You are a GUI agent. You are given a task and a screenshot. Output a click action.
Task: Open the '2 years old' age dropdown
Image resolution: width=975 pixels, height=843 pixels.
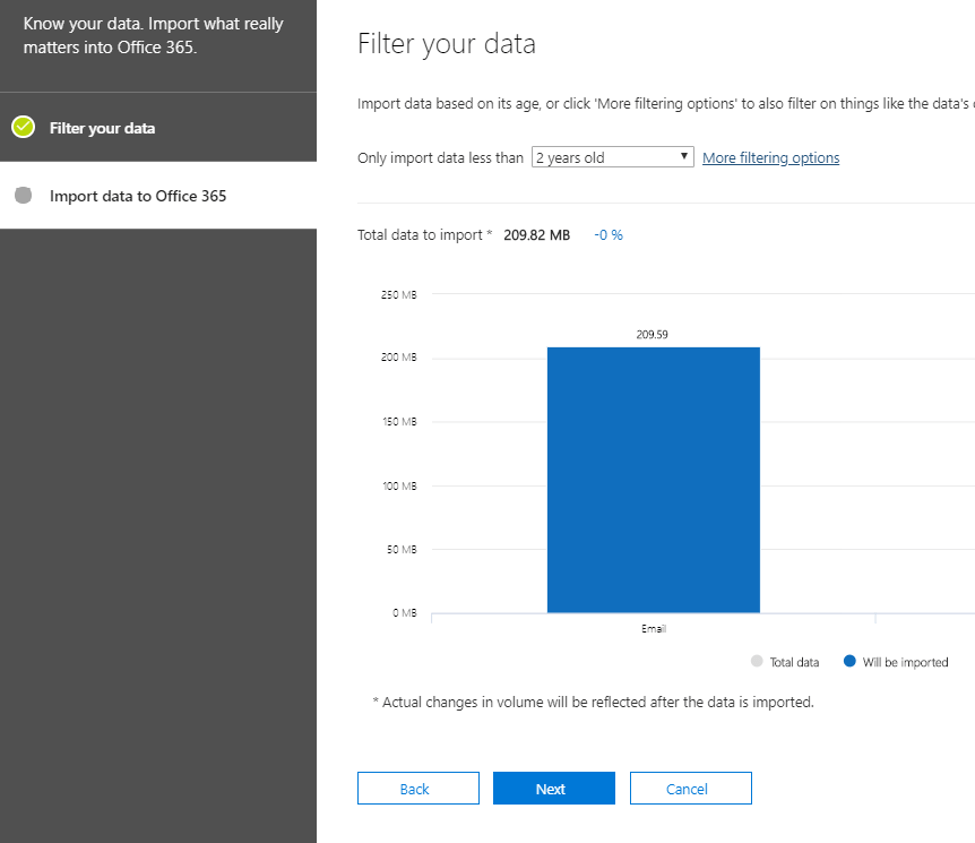(x=611, y=157)
